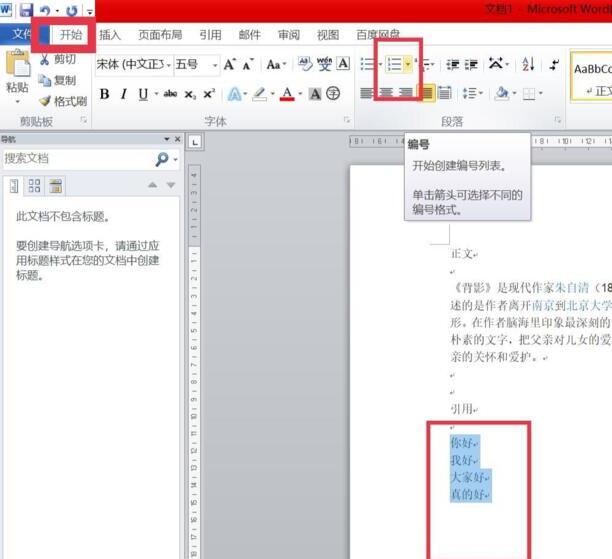
Task: Toggle Strikethrough formatting
Action: pyautogui.click(x=169, y=94)
